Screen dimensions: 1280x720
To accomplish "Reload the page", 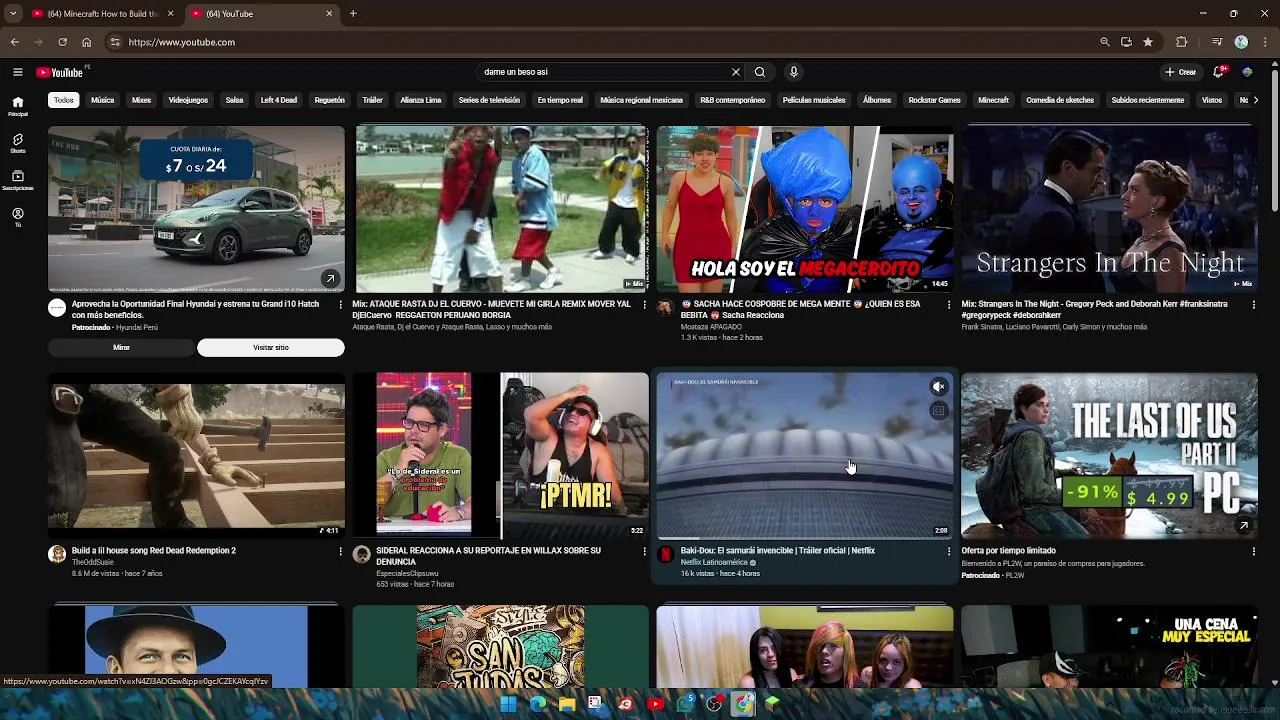I will (x=62, y=42).
